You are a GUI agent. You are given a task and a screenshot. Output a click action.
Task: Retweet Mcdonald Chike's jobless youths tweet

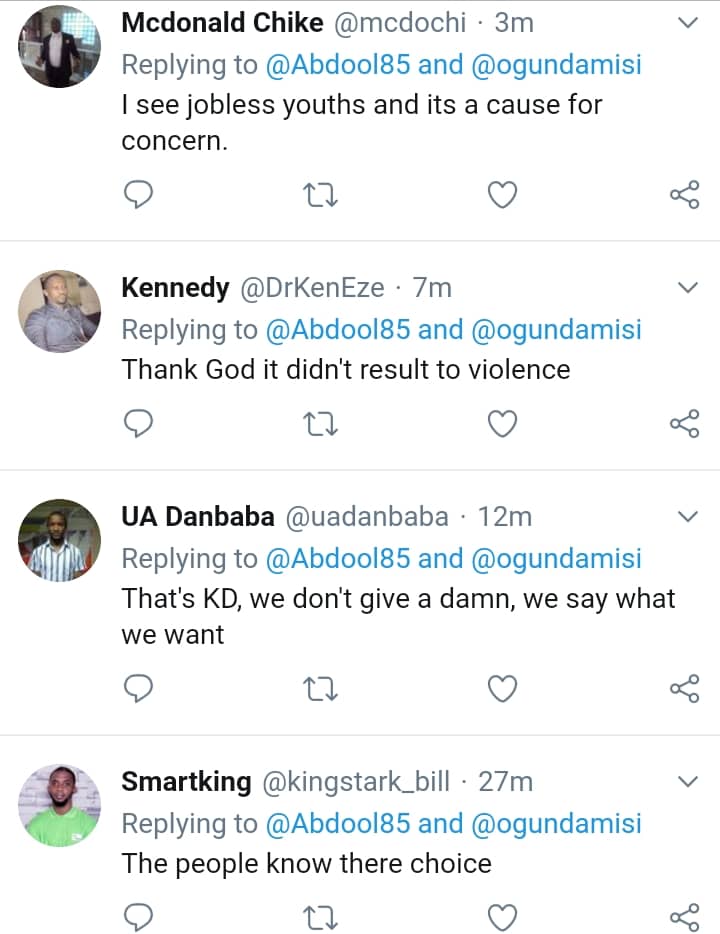(320, 194)
